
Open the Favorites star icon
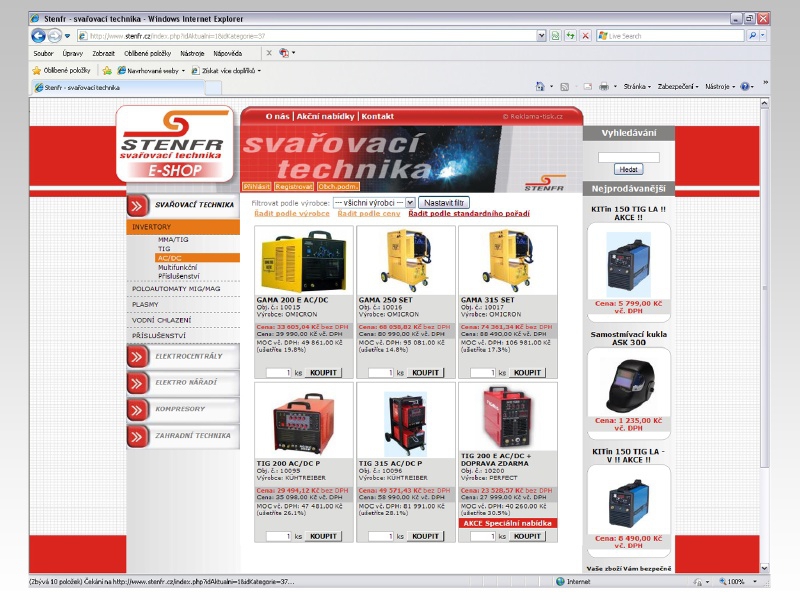37,70
